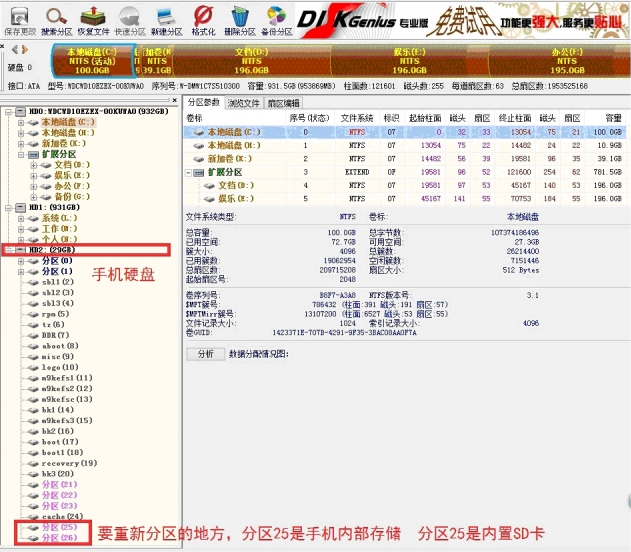Click the 删除分区 delete partition icon
The width and height of the screenshot is (631, 552).
[x=240, y=21]
